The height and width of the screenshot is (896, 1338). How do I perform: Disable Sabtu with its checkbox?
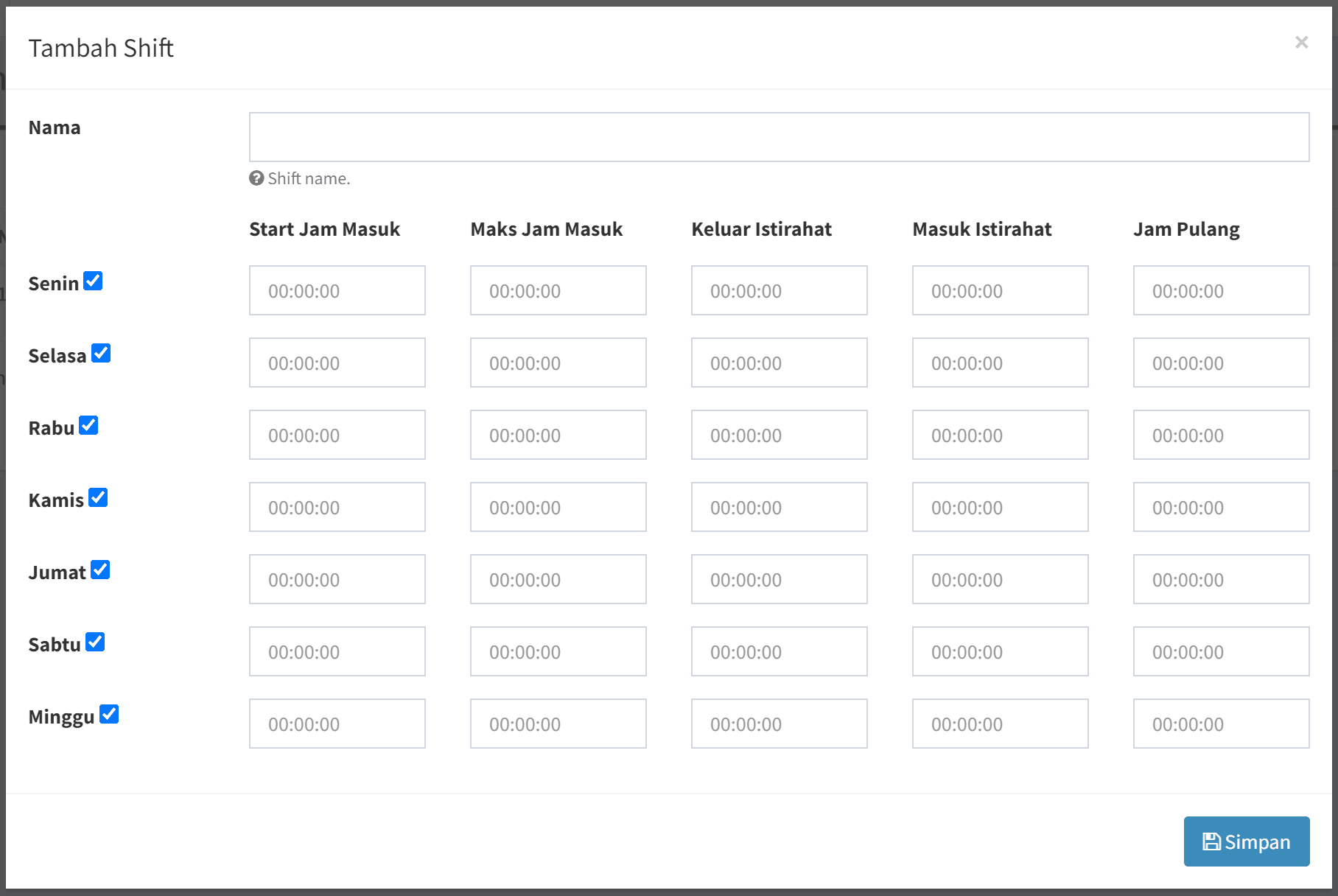point(95,643)
